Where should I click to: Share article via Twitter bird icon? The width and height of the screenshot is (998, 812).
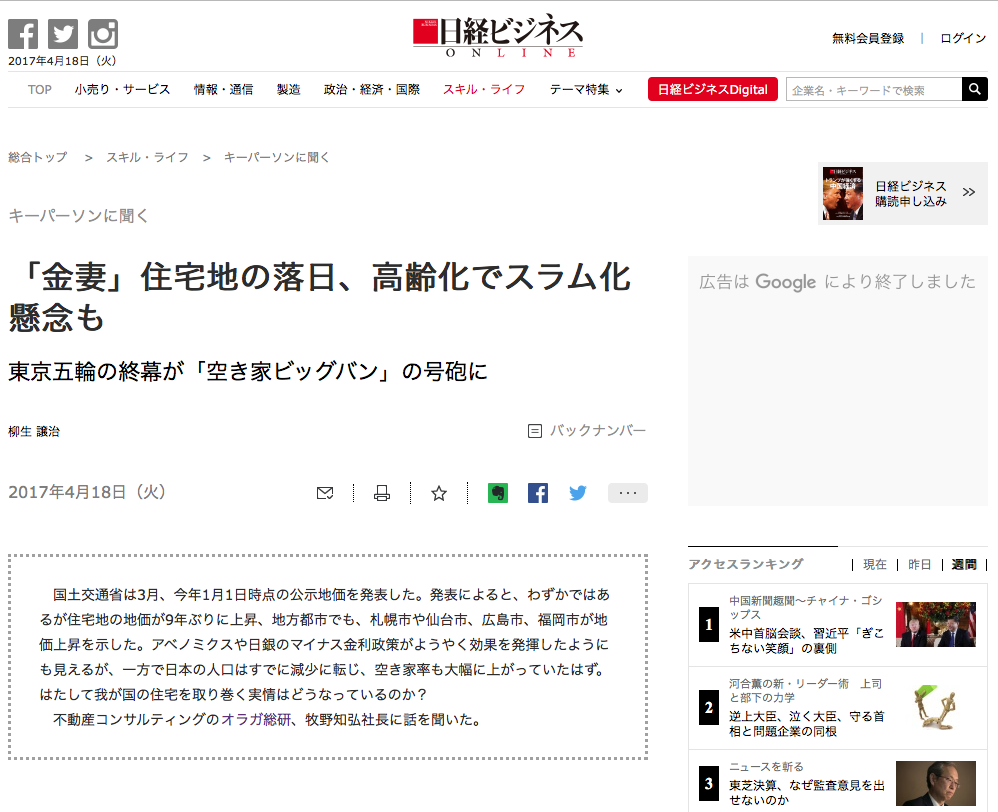pyautogui.click(x=578, y=493)
